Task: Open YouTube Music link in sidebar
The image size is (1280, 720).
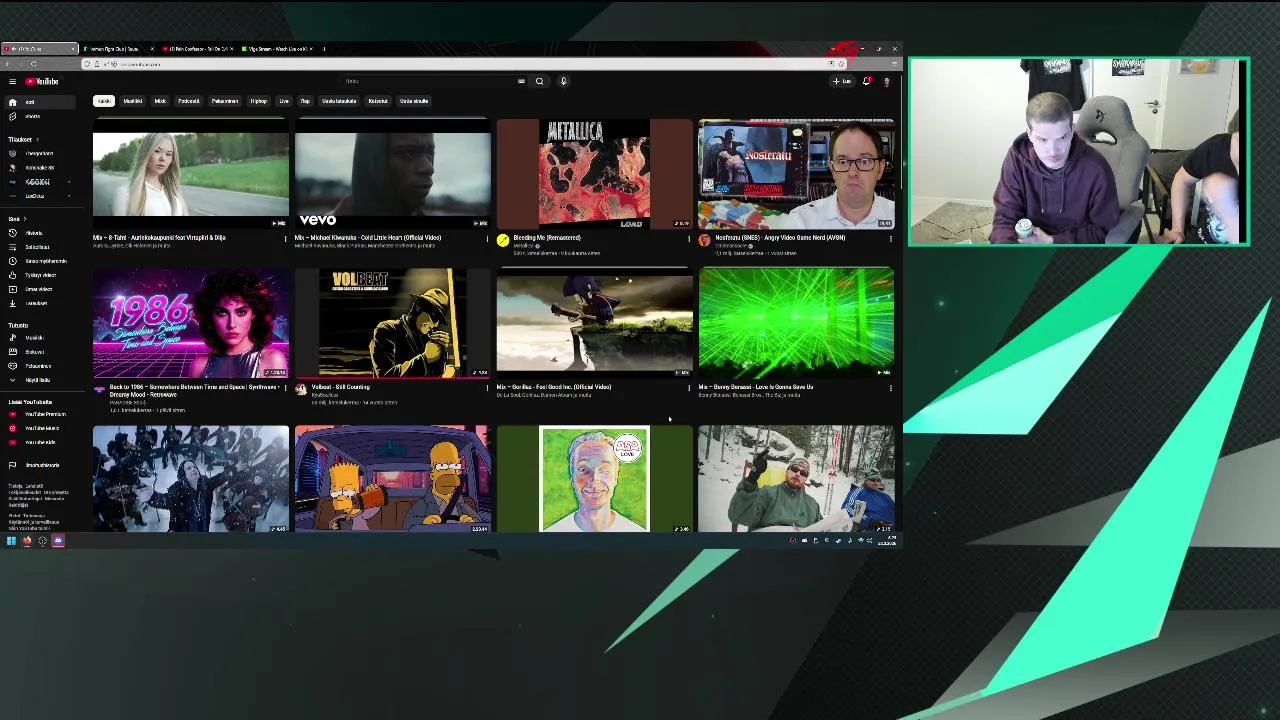Action: [x=41, y=428]
